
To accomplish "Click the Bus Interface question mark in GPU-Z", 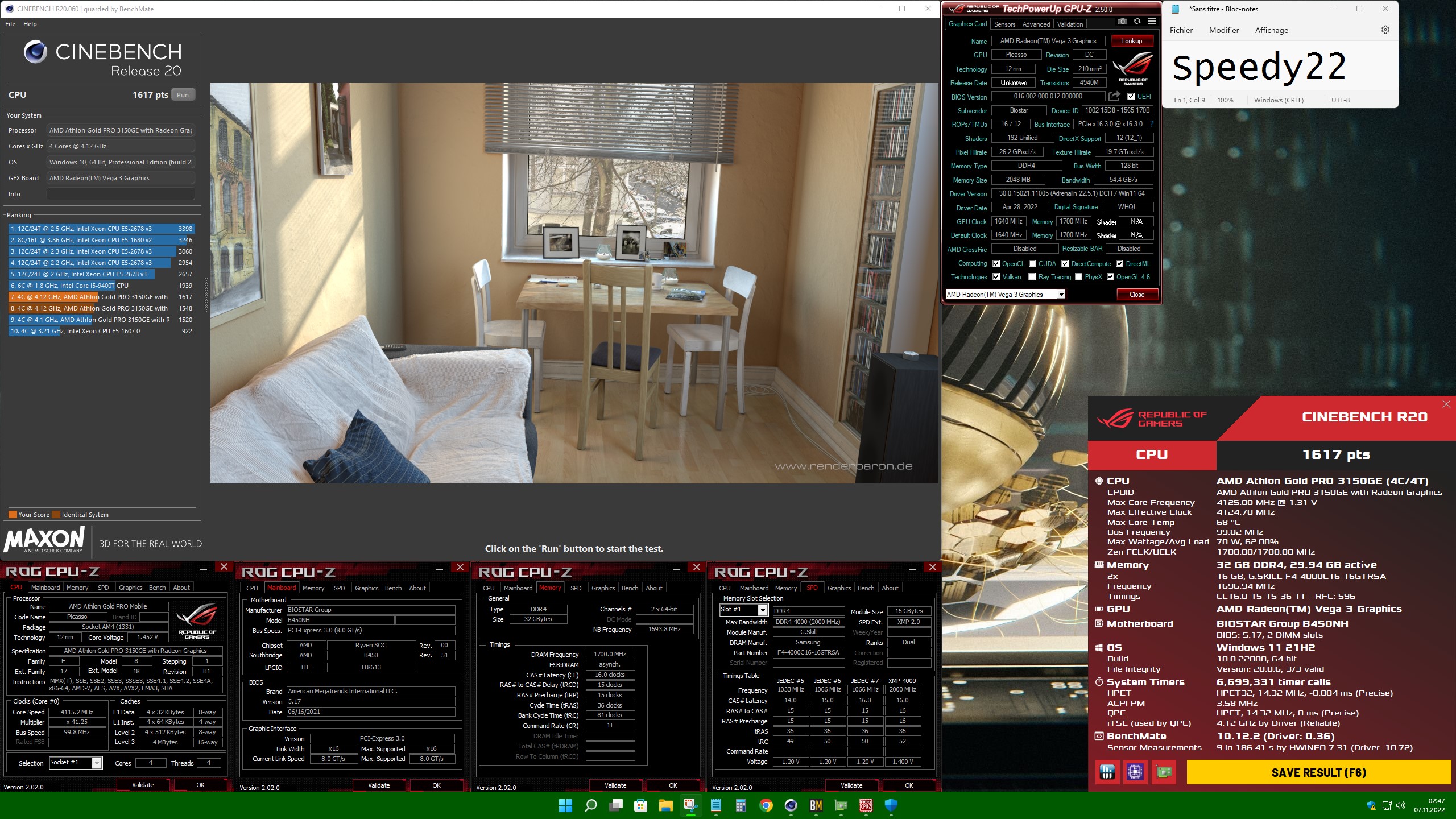I will 1152,123.
